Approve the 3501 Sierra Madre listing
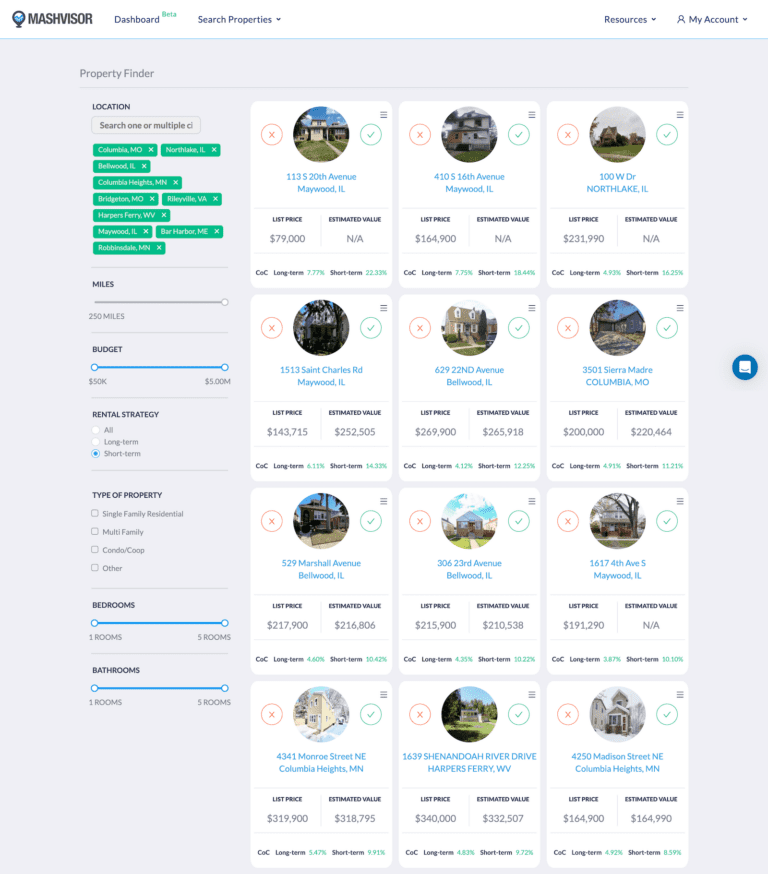Screen dimensions: 768x874 [667, 328]
